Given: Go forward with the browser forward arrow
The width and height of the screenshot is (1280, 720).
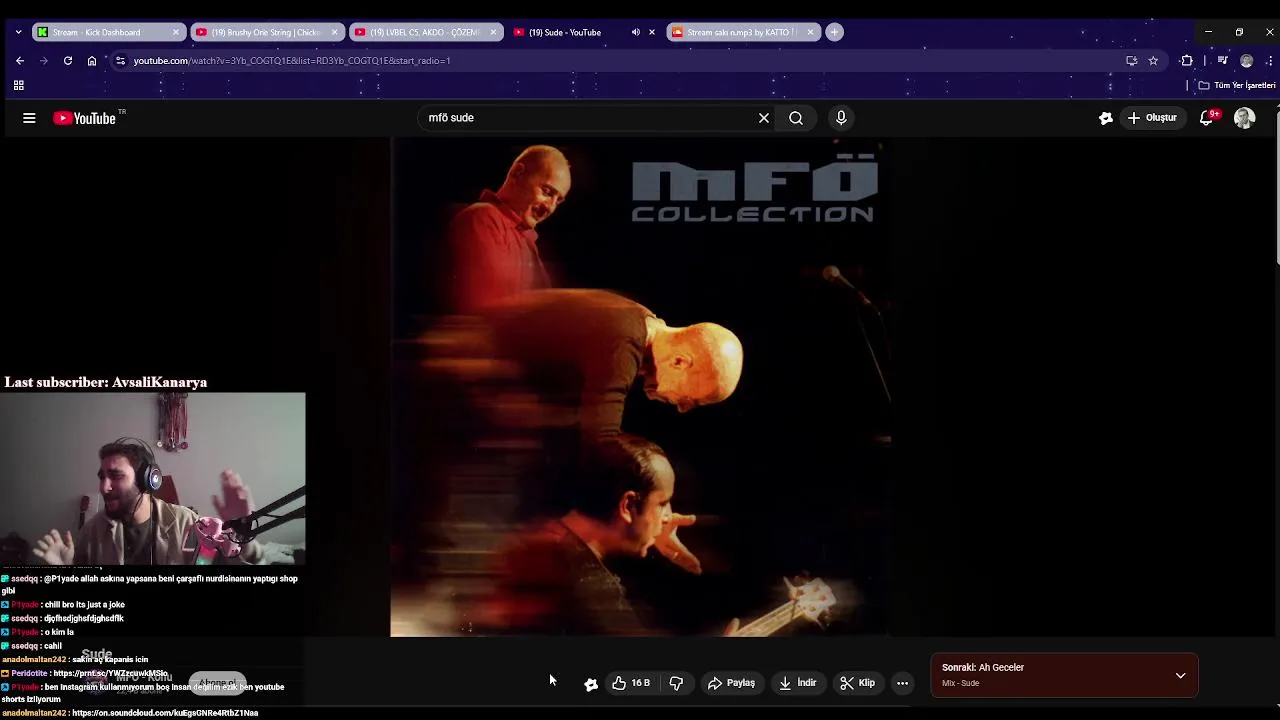Looking at the screenshot, I should pyautogui.click(x=44, y=61).
